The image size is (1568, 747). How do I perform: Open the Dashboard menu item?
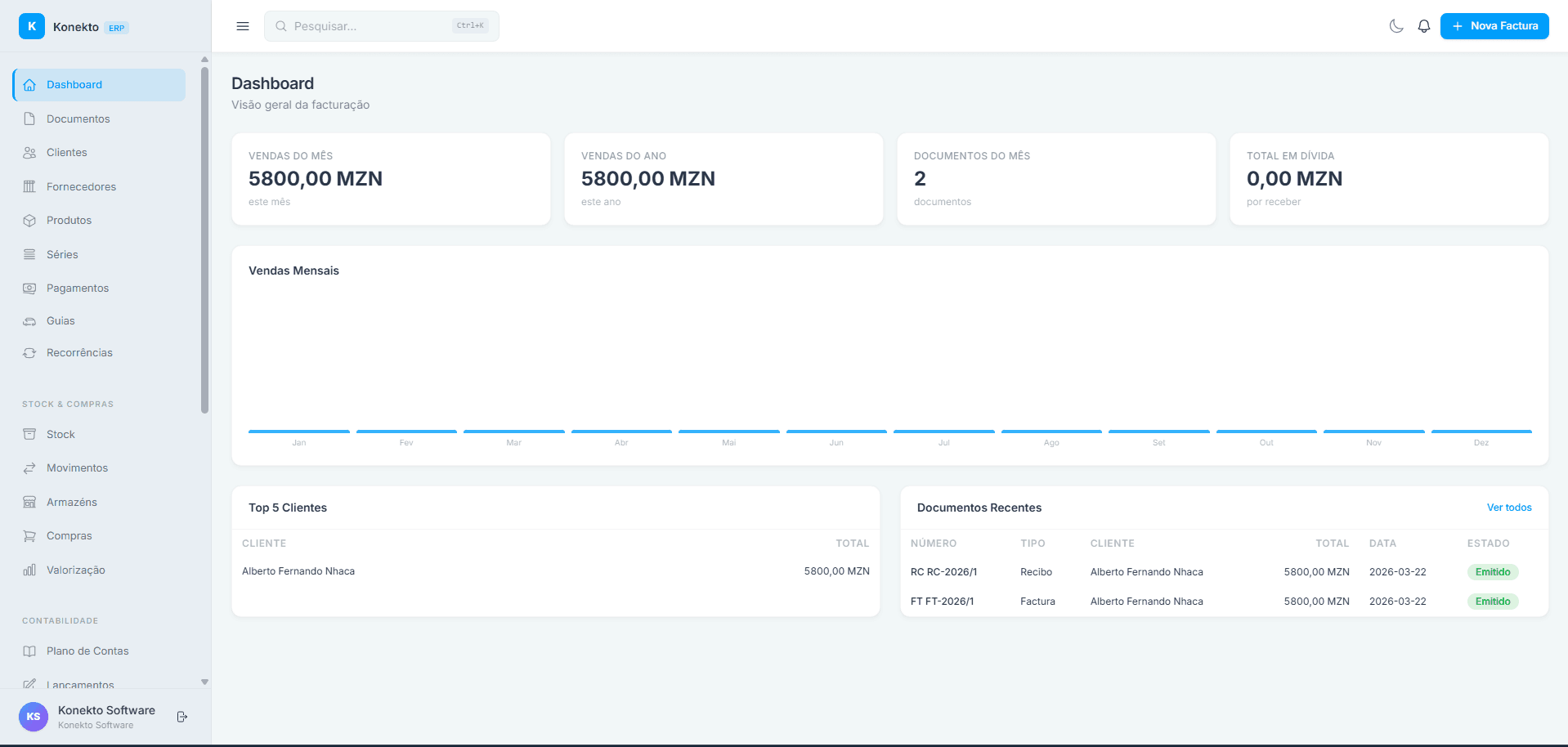click(100, 85)
